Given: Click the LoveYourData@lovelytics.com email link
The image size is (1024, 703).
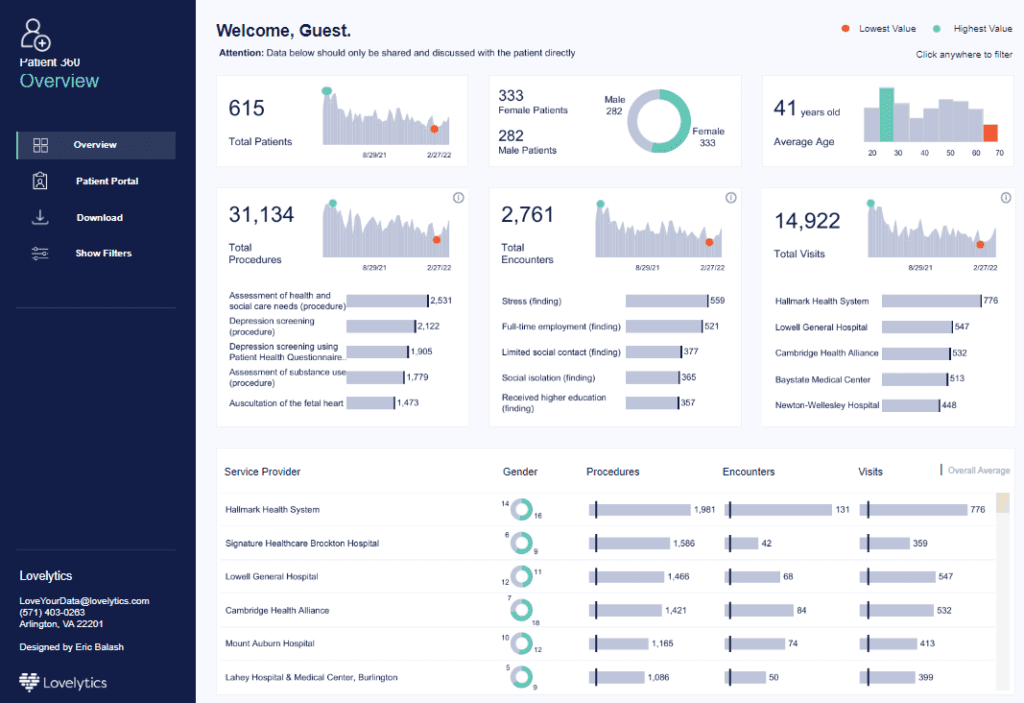Looking at the screenshot, I should (84, 601).
